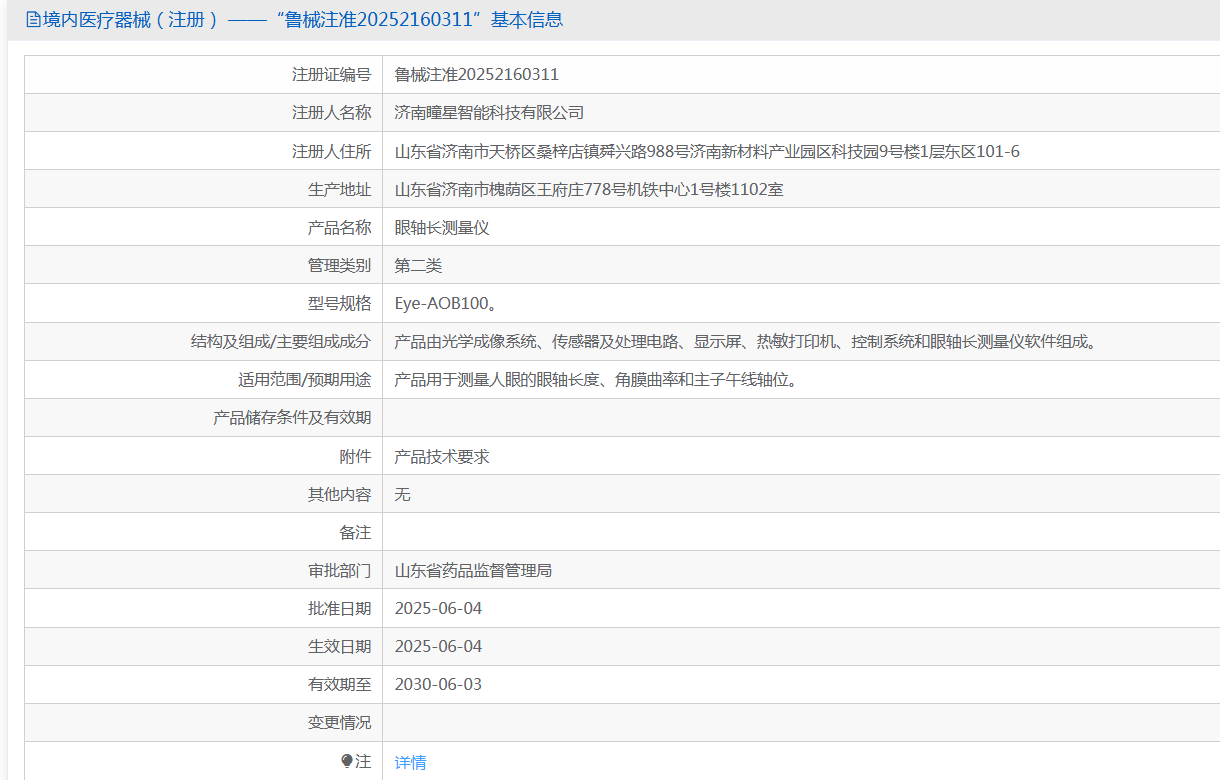Click the address 山东省济南市槐荫区王府庄778号
The height and width of the screenshot is (780, 1220).
tap(589, 189)
